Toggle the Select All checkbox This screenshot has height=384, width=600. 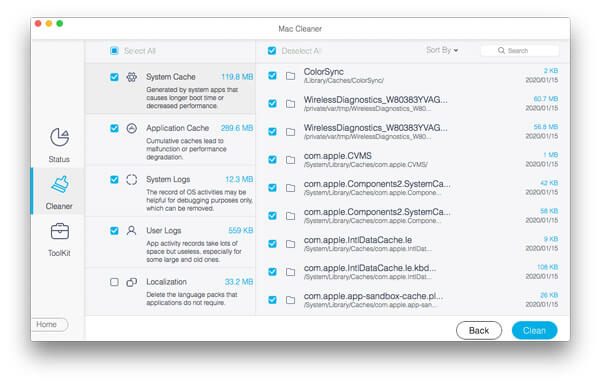[x=114, y=50]
